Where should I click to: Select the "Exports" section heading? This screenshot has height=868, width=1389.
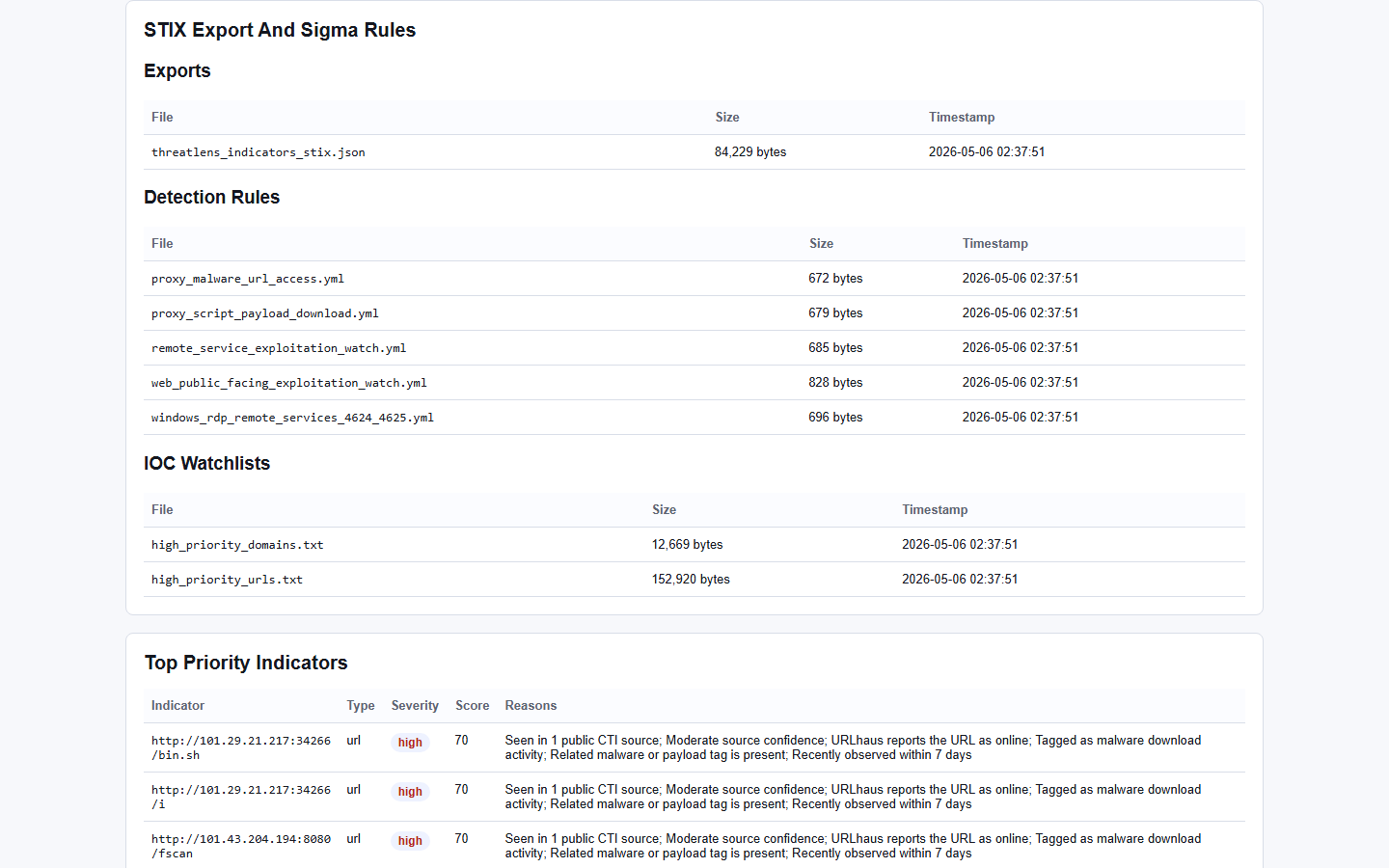click(177, 70)
